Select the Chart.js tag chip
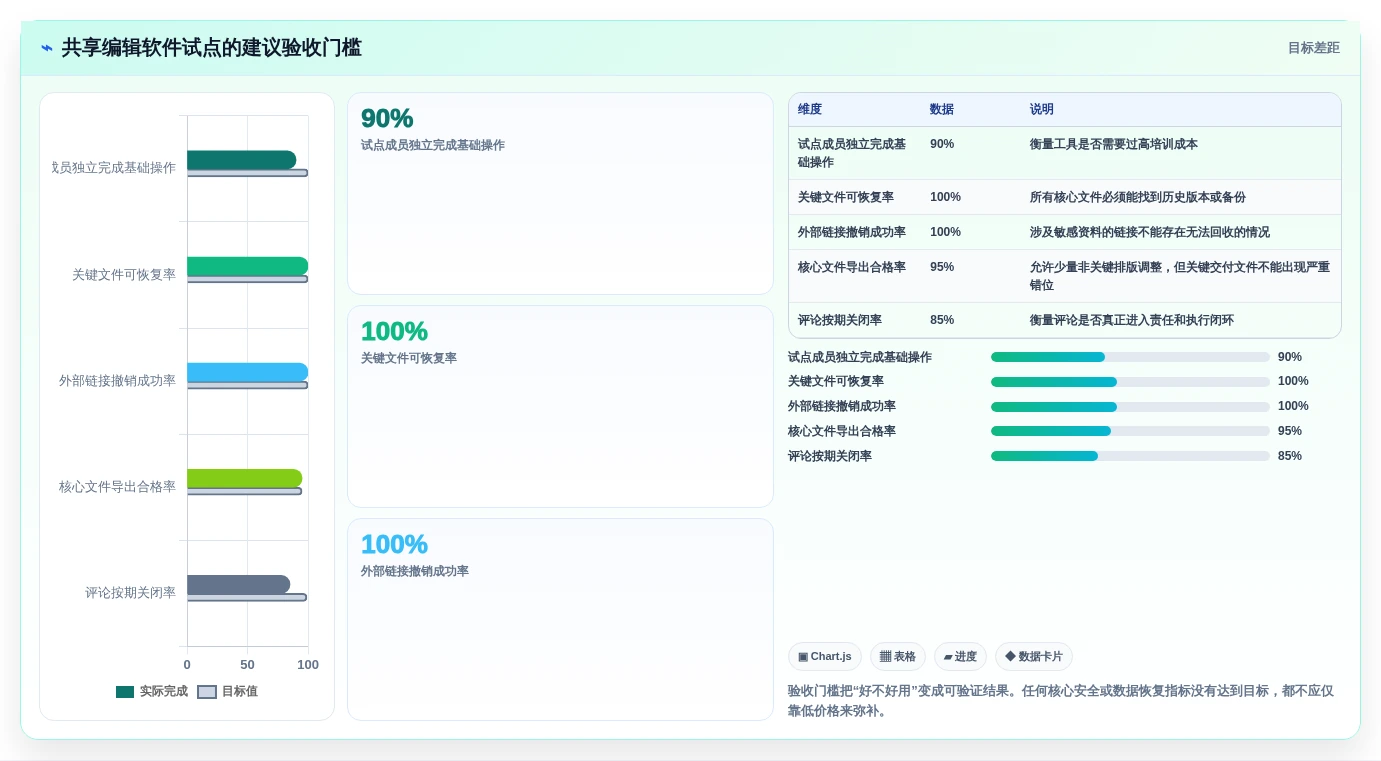The height and width of the screenshot is (761, 1381). (x=825, y=656)
